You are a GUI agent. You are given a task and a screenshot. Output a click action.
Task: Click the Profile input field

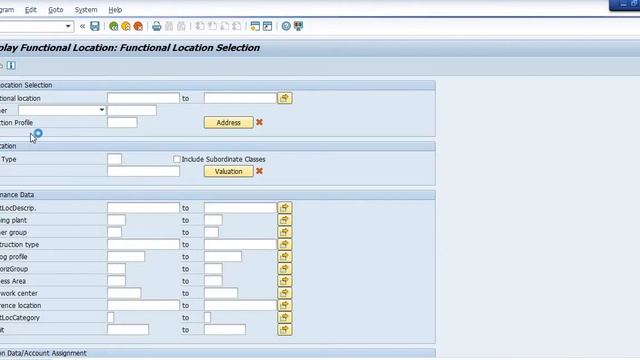122,122
